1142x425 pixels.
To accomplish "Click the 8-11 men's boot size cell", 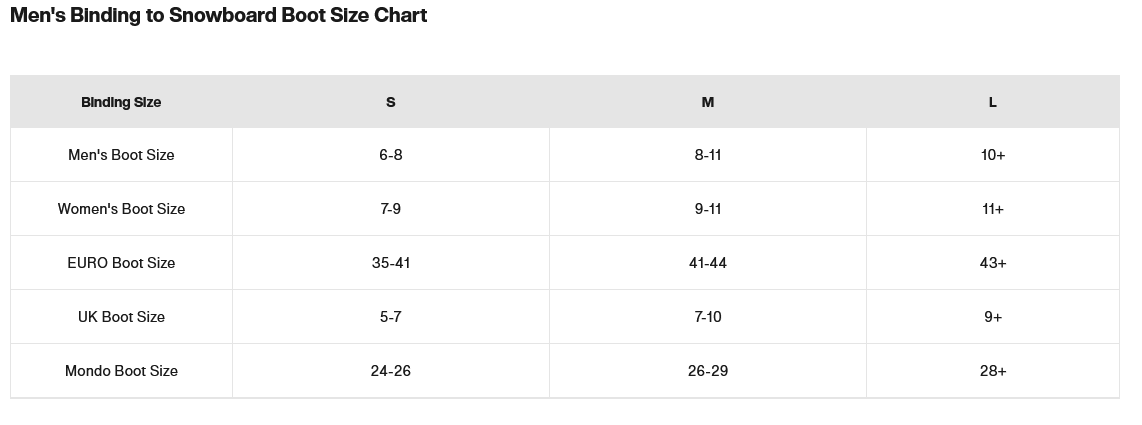I will (708, 155).
